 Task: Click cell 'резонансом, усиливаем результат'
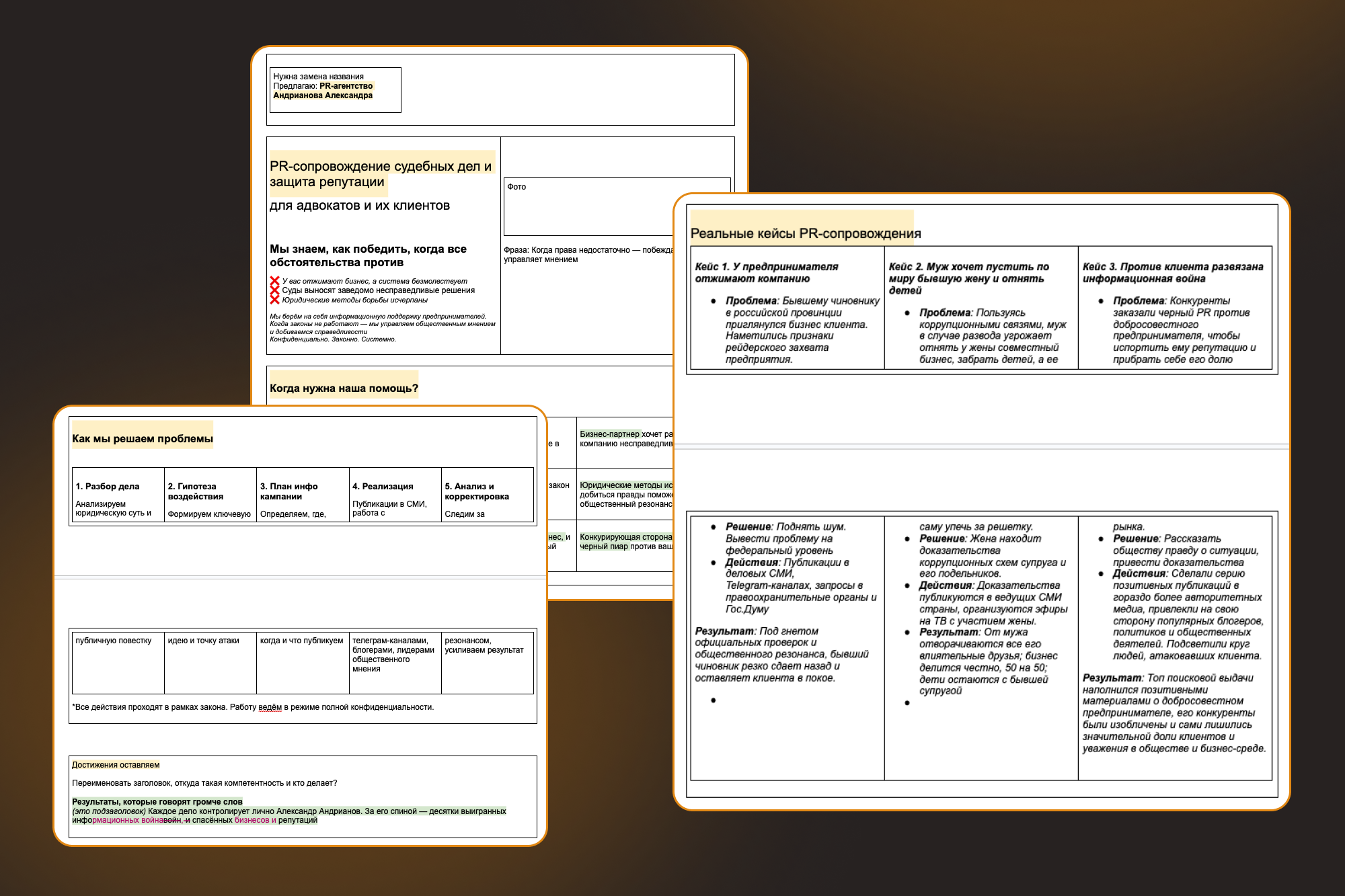(x=488, y=663)
